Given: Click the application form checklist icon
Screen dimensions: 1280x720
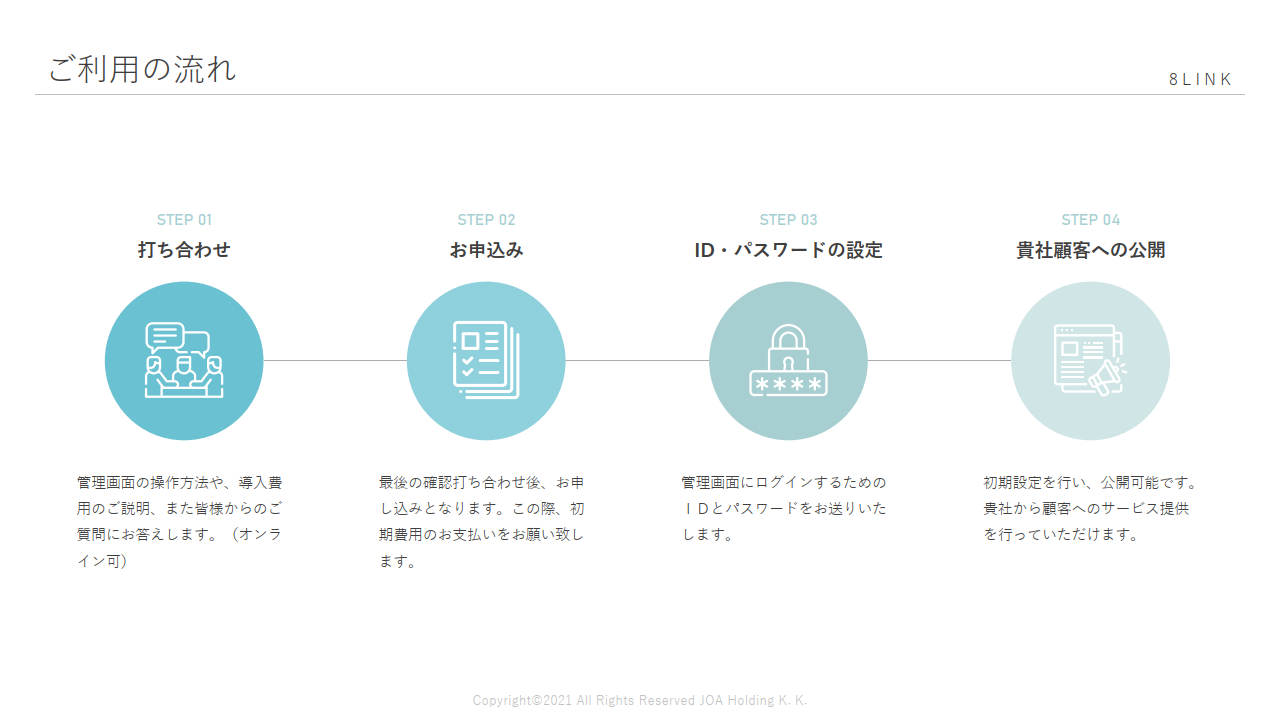Looking at the screenshot, I should pos(486,361).
